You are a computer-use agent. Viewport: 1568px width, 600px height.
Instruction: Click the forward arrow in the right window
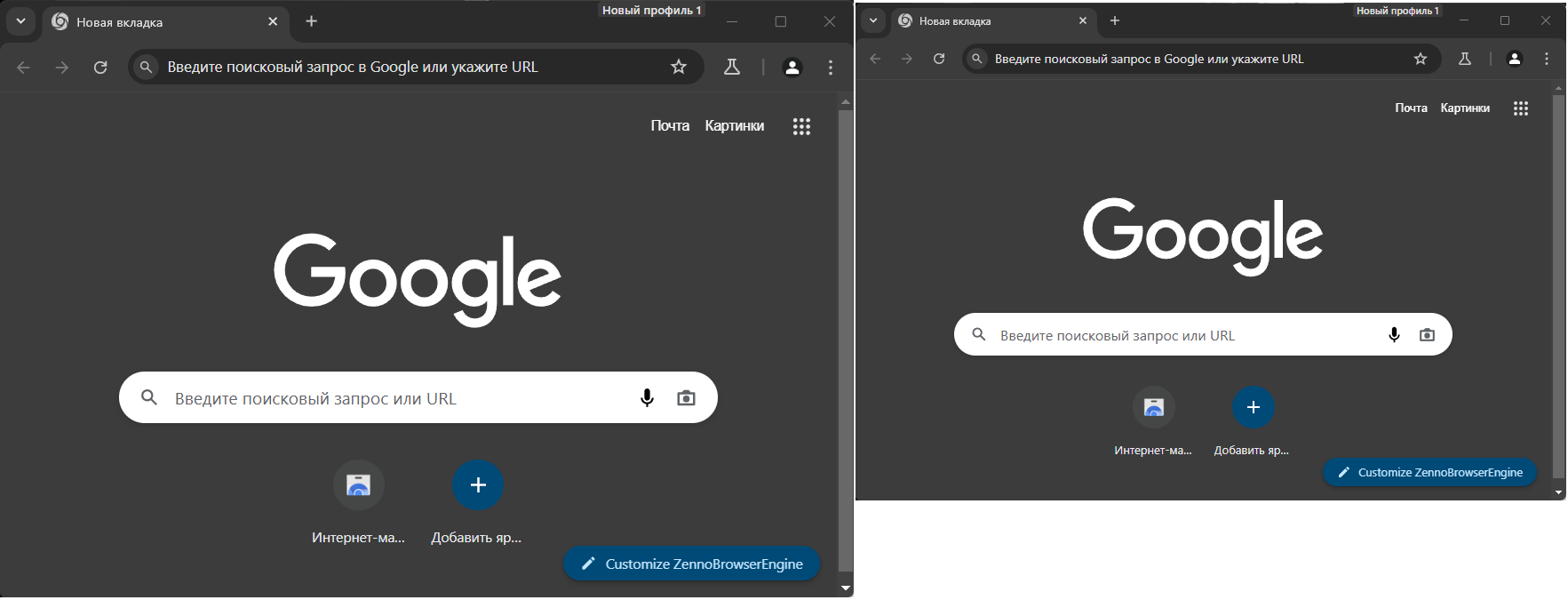[x=906, y=59]
